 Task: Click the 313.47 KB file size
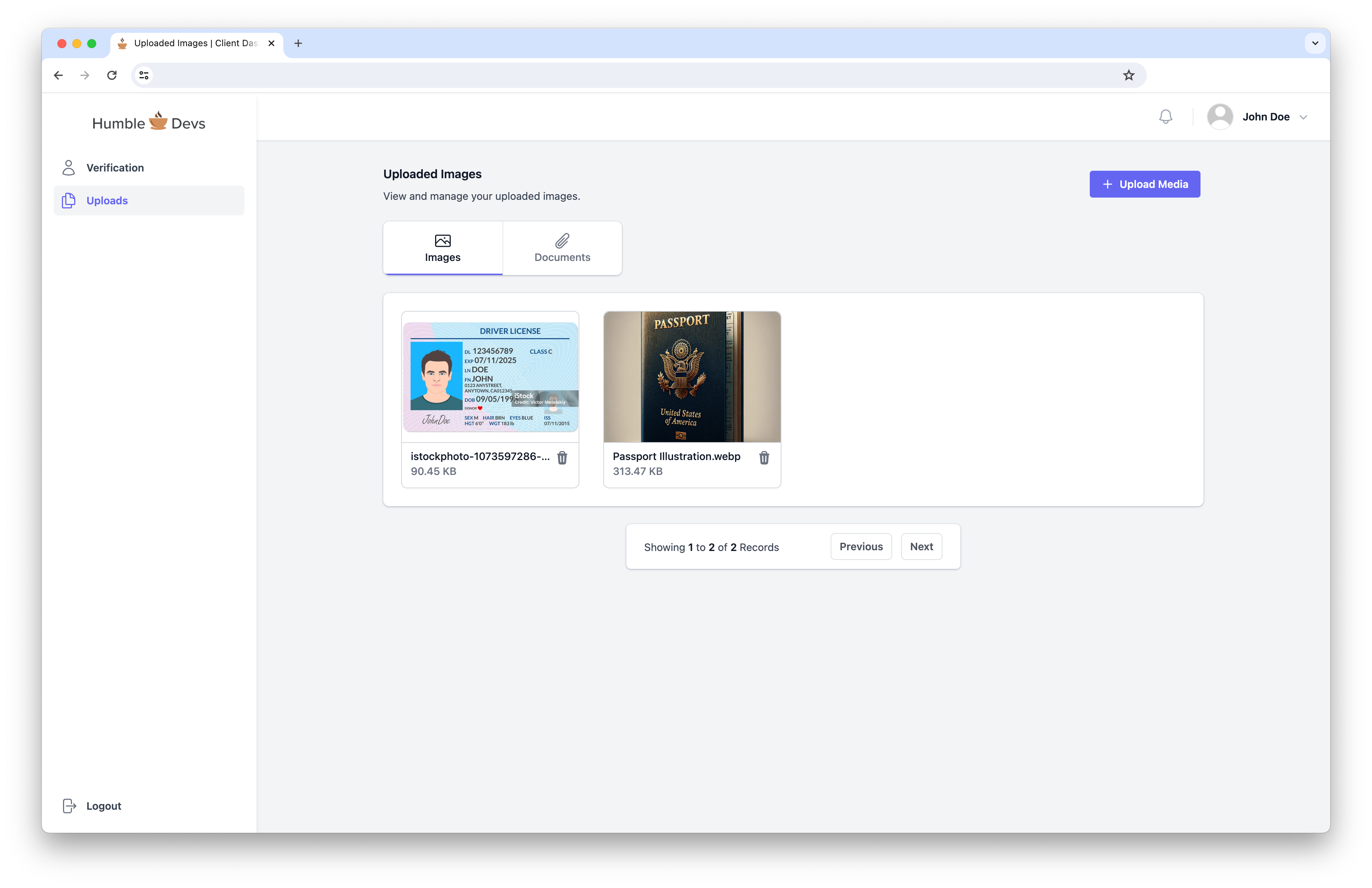[x=638, y=471]
